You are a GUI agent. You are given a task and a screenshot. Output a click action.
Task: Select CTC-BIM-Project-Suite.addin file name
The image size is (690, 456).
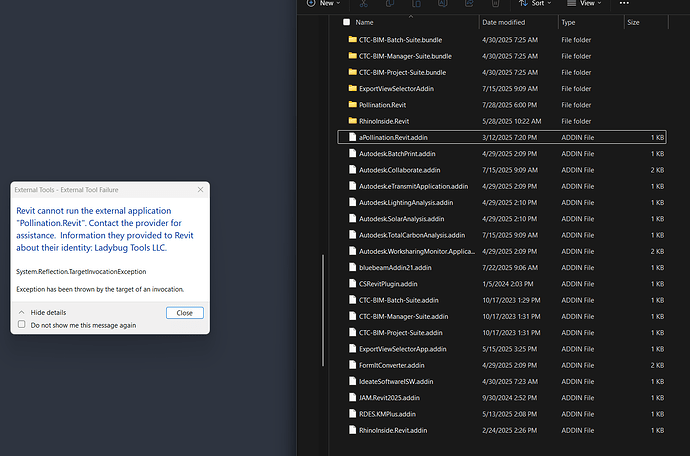[x=401, y=333]
